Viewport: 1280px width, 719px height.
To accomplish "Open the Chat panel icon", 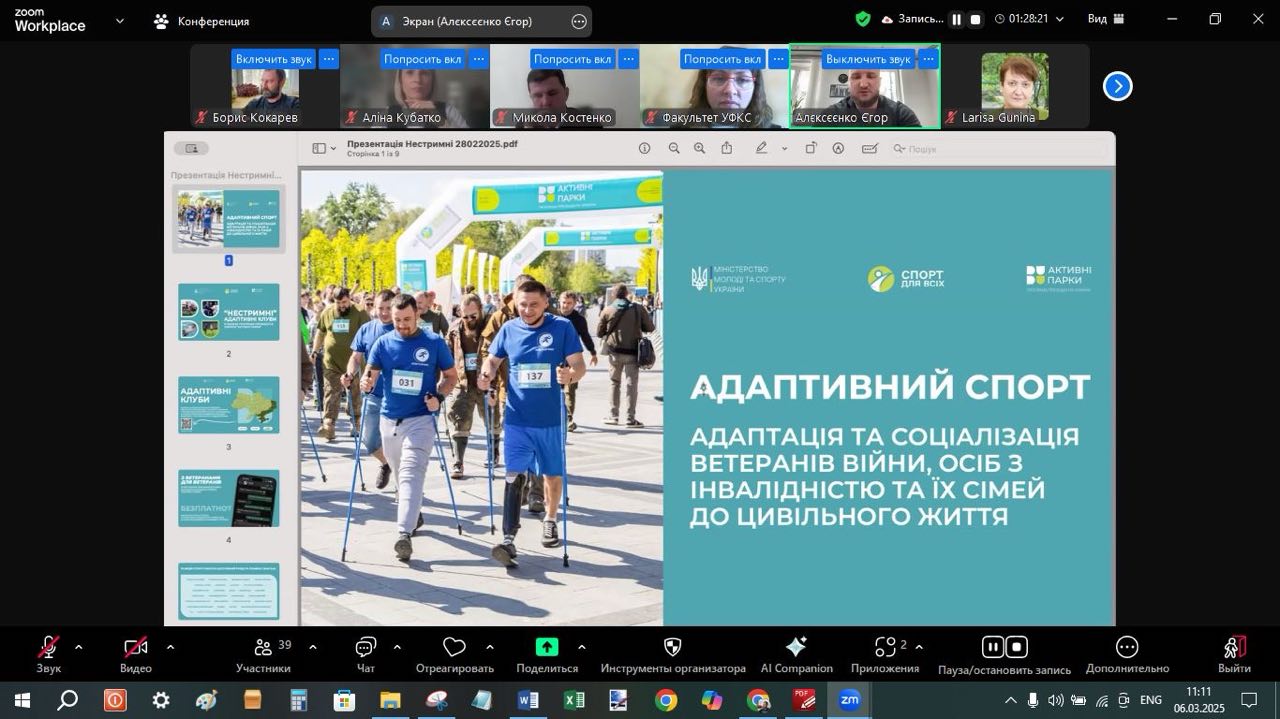I will coord(365,647).
